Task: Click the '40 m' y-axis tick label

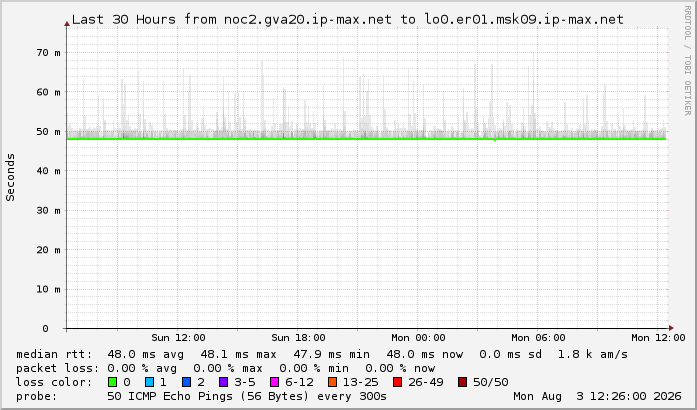Action: coord(48,171)
